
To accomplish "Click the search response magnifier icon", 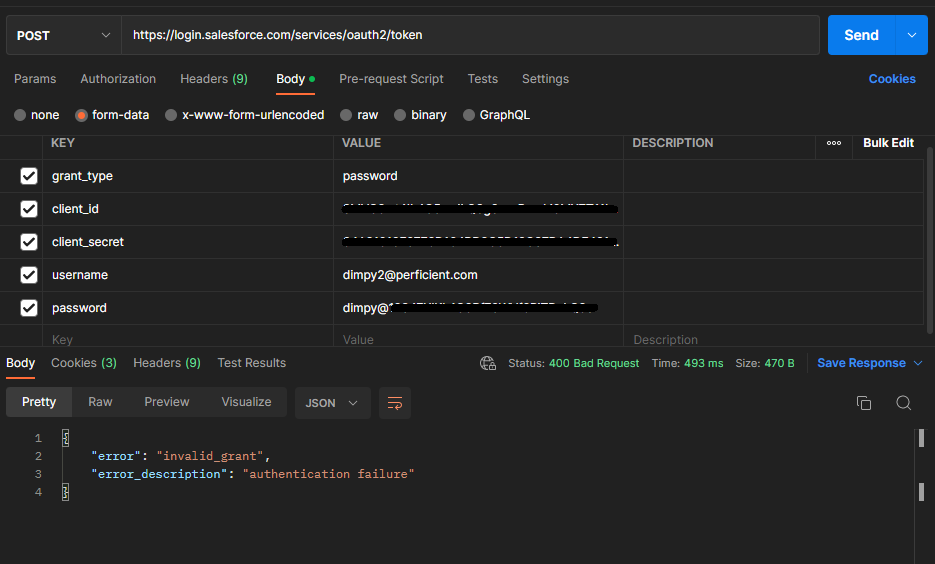I will (x=903, y=403).
